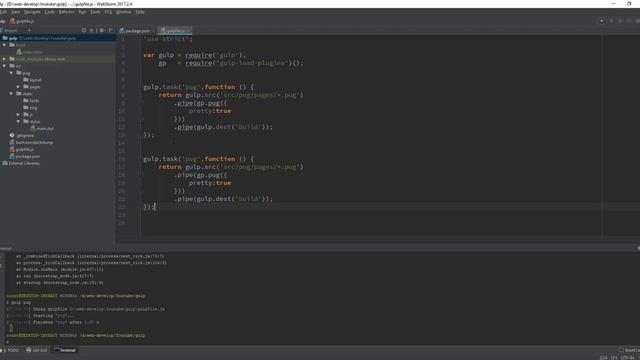This screenshot has width=640, height=360.
Task: Fold the second gulp.task function block
Action: (x=140, y=159)
